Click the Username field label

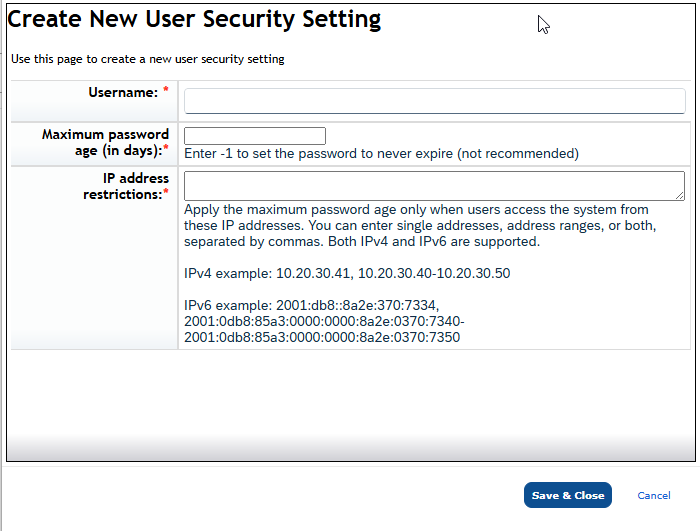click(123, 93)
